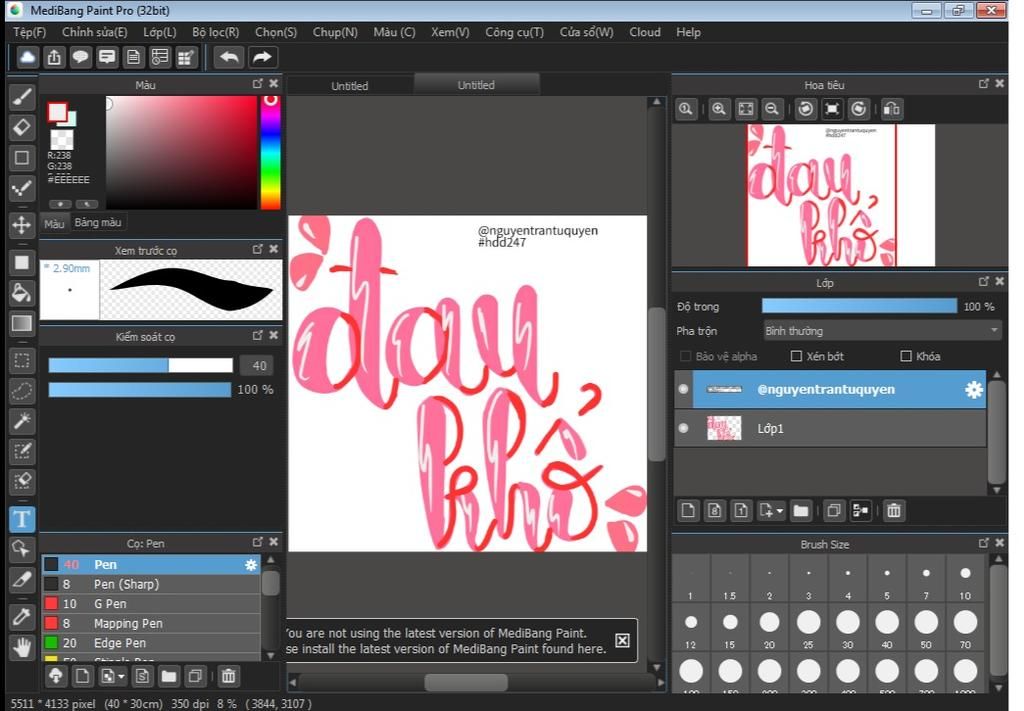The height and width of the screenshot is (711, 1024).
Task: Close the Hoa tiêu navigator panel
Action: tap(1000, 84)
